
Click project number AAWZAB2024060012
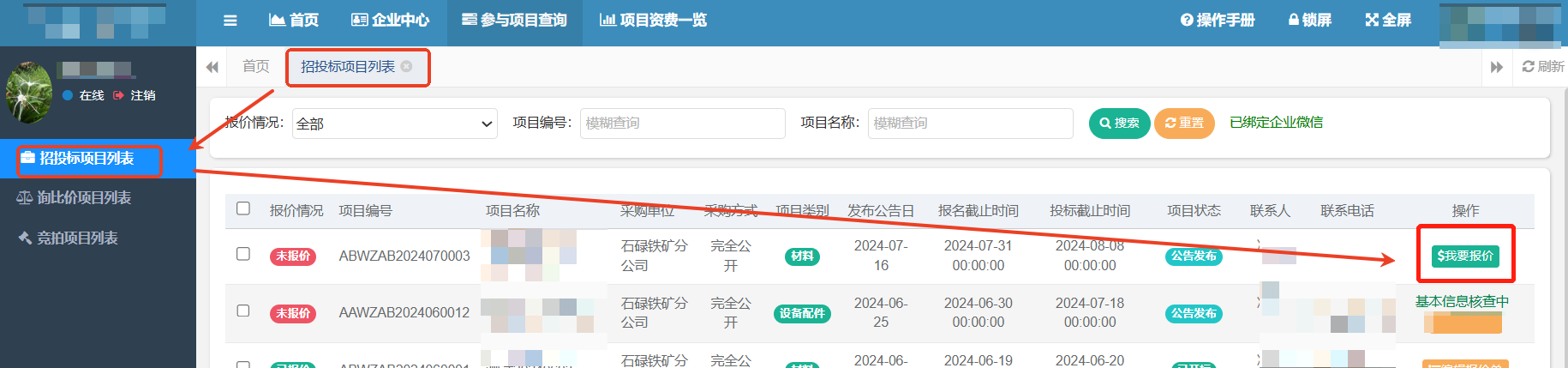[x=404, y=313]
